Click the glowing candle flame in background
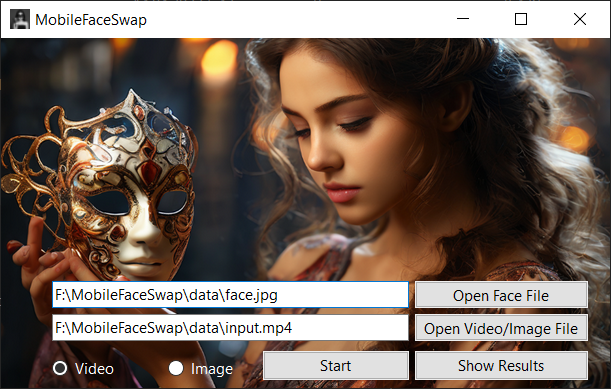 pyautogui.click(x=219, y=58)
